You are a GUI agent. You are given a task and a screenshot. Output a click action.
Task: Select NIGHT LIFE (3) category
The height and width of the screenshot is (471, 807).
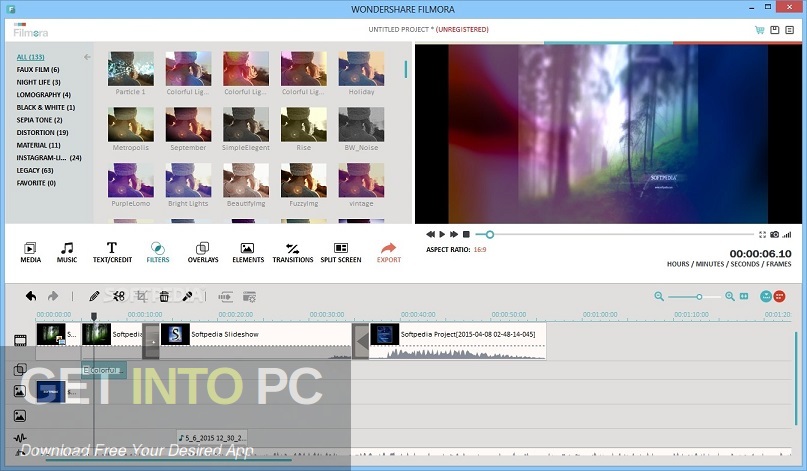point(38,82)
